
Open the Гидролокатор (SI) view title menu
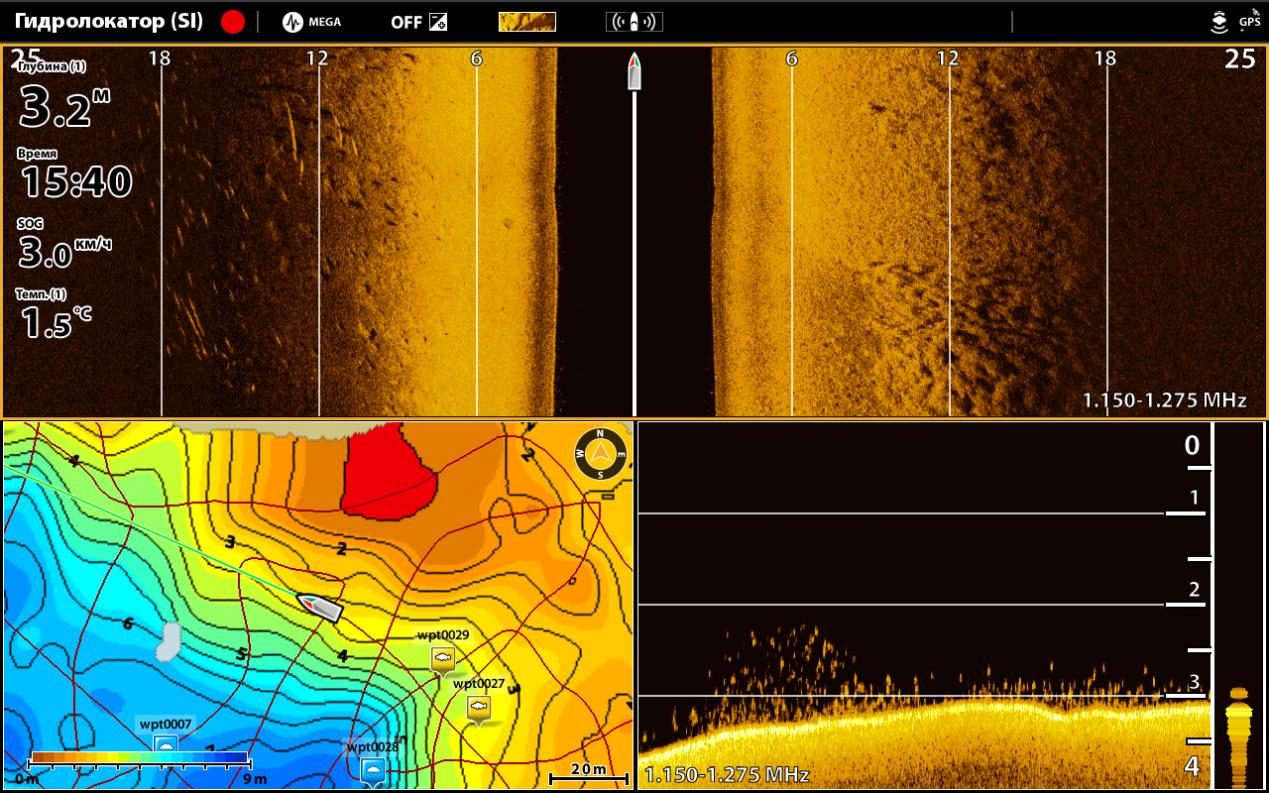109,21
